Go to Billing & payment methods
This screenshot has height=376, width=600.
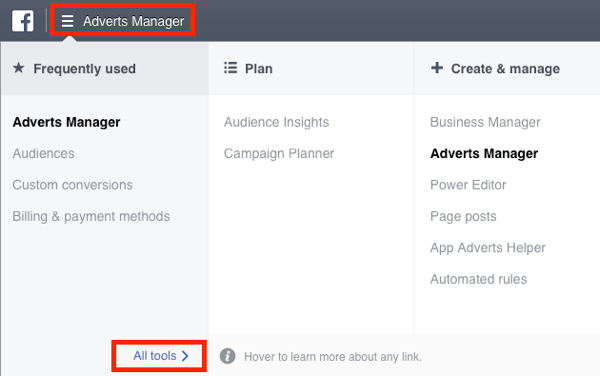[x=91, y=216]
